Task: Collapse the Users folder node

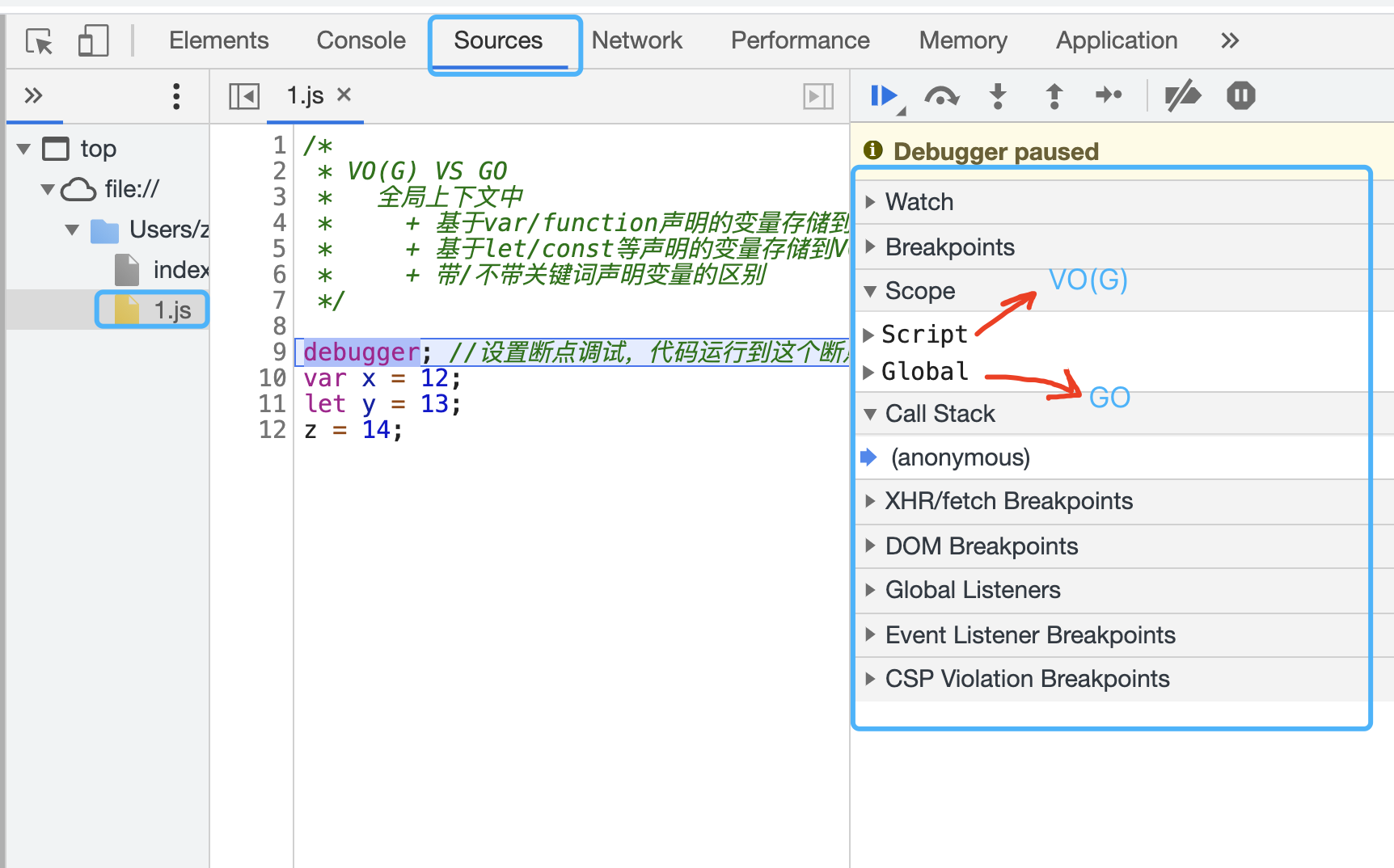Action: [72, 230]
